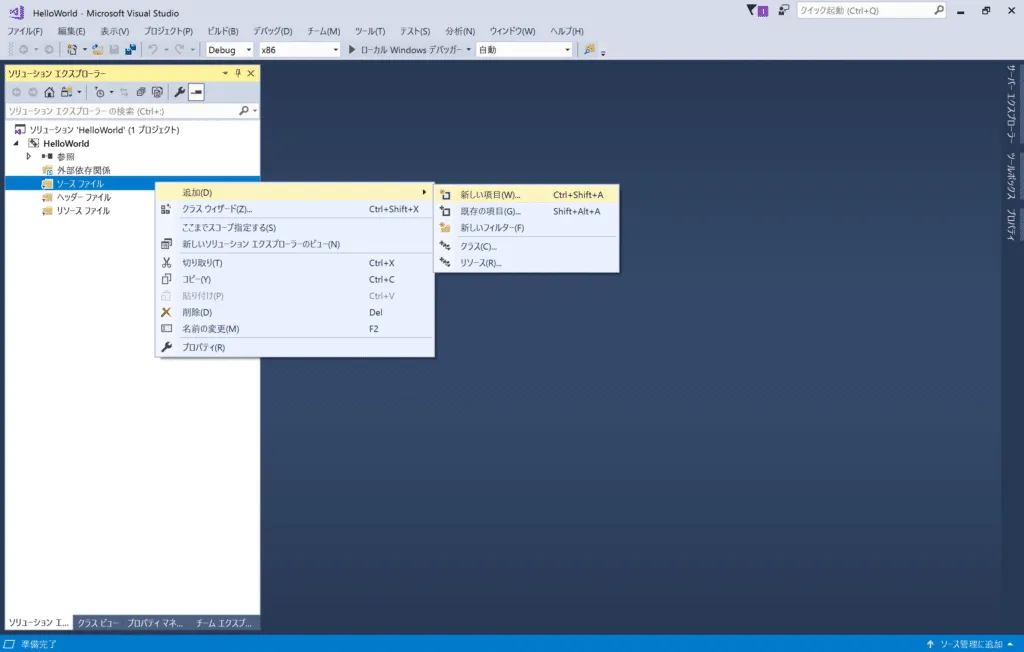The height and width of the screenshot is (652, 1024).
Task: Collapse the HelloWorld project node arrow
Action: pos(16,143)
